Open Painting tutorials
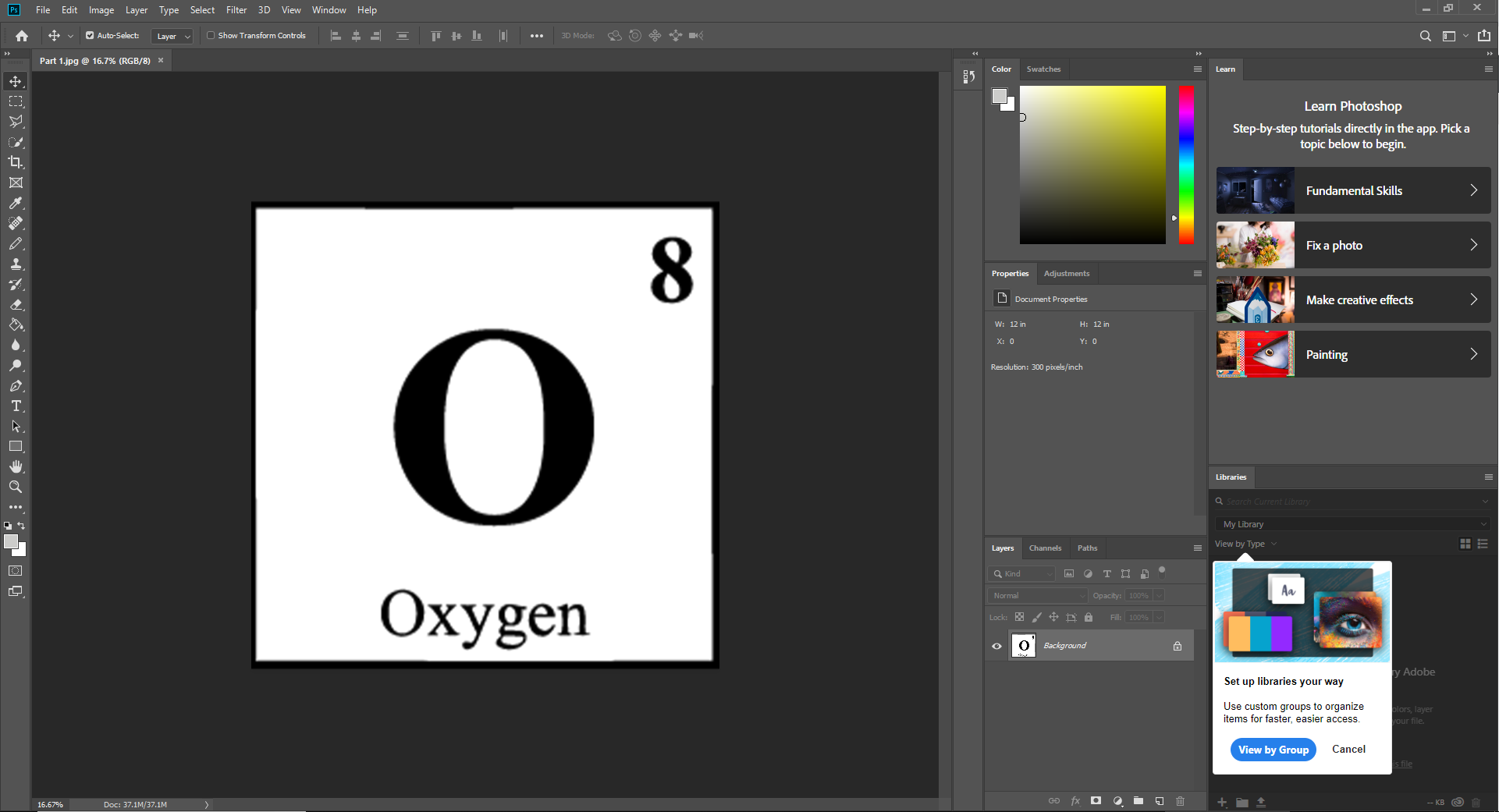The width and height of the screenshot is (1499, 812). 1353,354
